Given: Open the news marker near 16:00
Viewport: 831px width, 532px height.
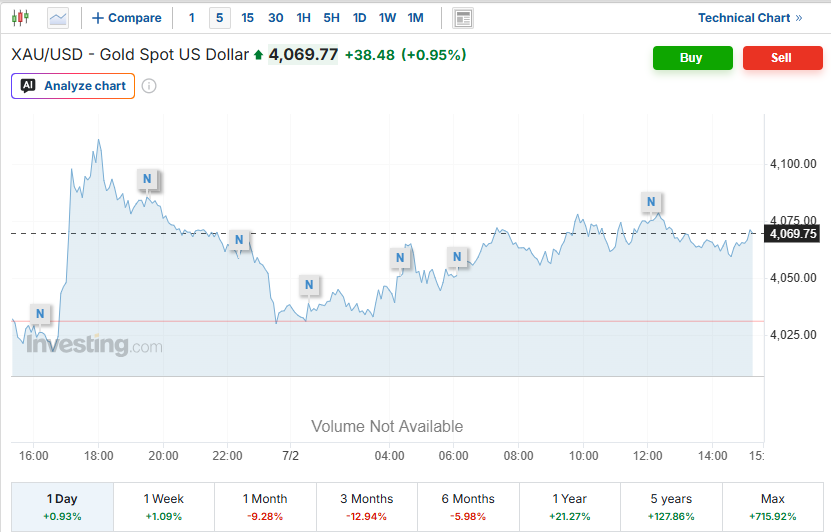Looking at the screenshot, I should coord(40,314).
